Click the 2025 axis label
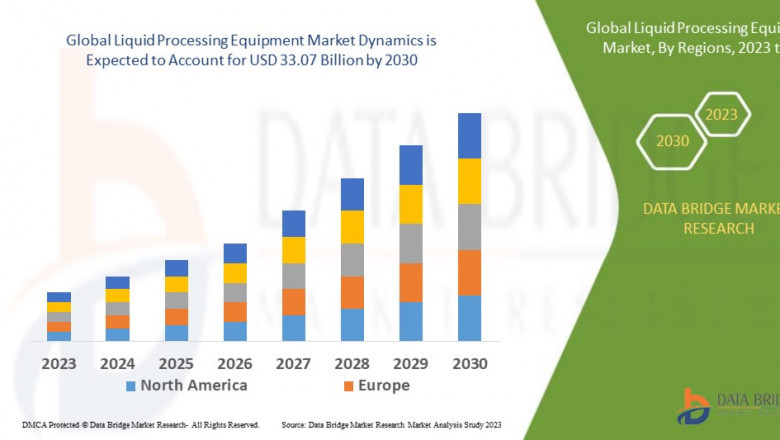This screenshot has width=780, height=440. click(x=176, y=364)
